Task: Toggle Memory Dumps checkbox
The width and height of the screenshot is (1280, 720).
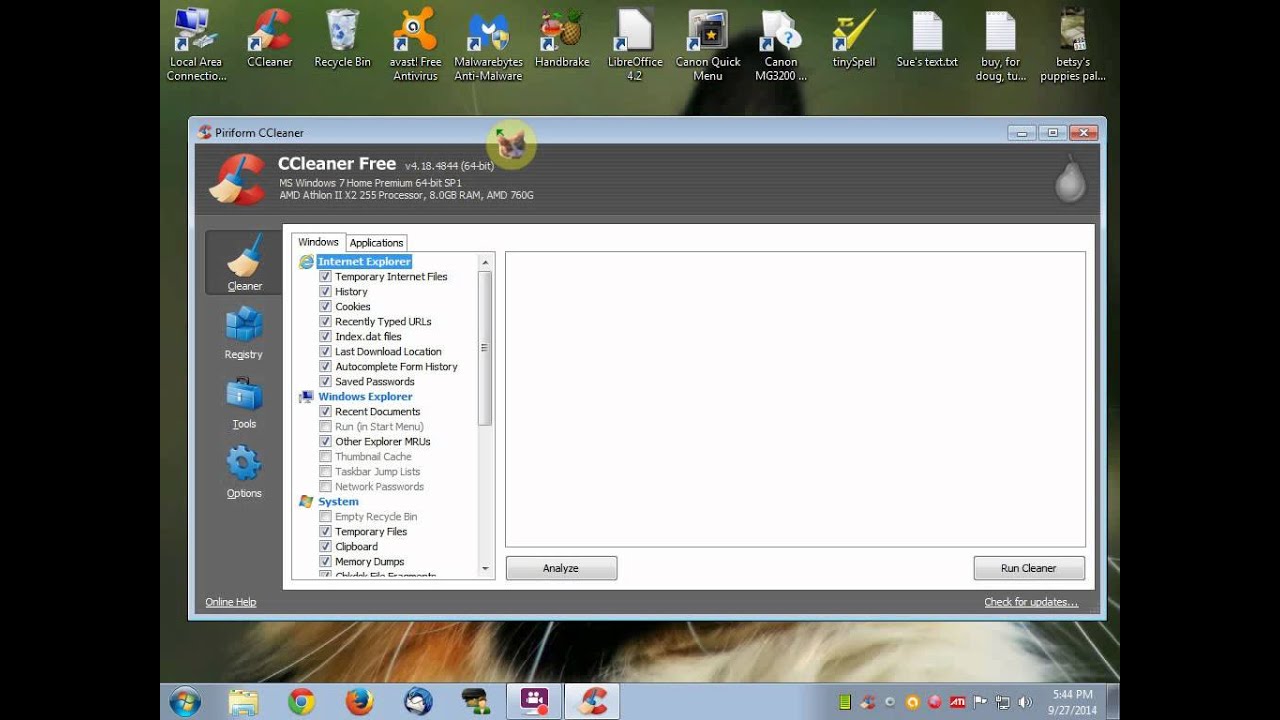Action: (x=325, y=562)
